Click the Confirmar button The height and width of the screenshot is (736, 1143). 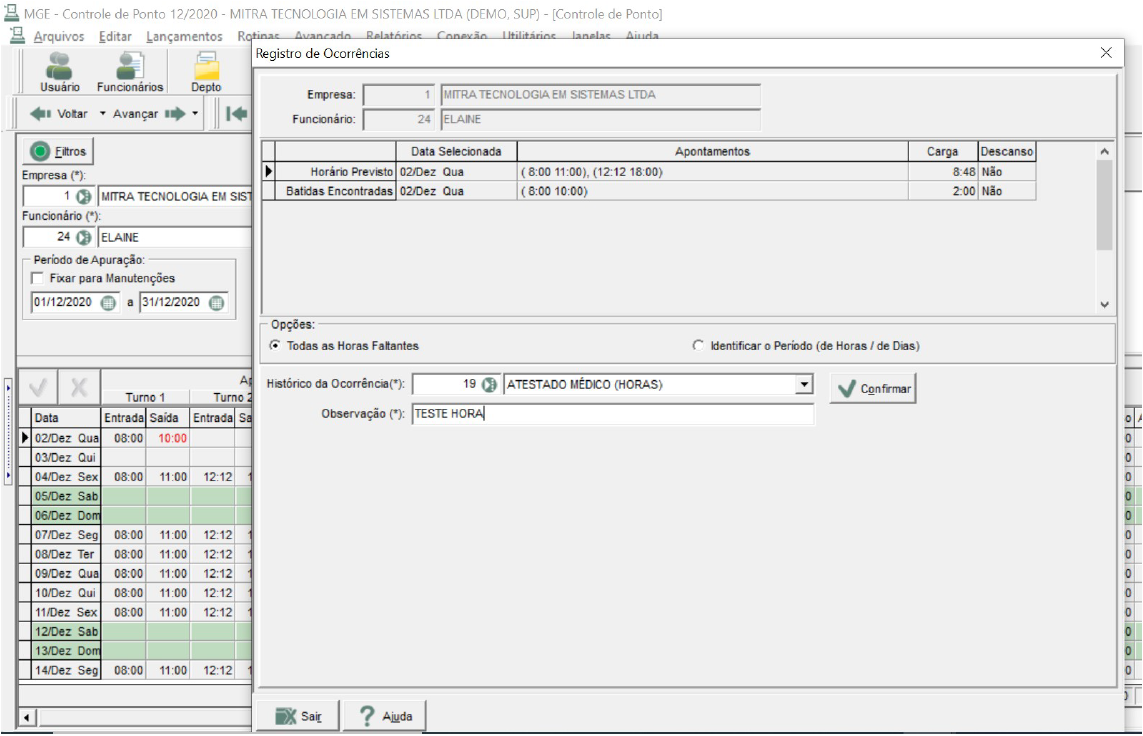point(873,388)
